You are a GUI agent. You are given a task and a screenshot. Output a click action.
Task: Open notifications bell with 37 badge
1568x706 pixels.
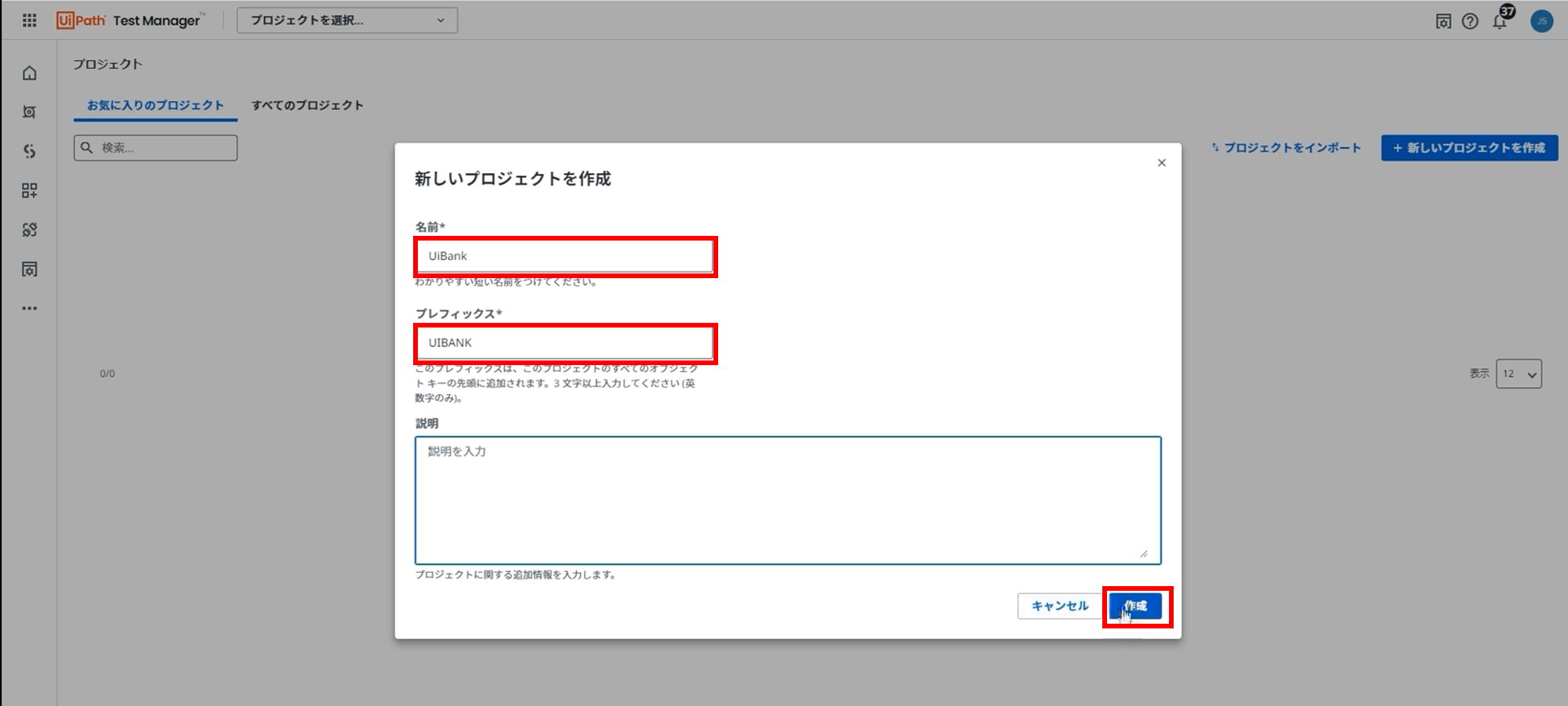tap(1501, 20)
